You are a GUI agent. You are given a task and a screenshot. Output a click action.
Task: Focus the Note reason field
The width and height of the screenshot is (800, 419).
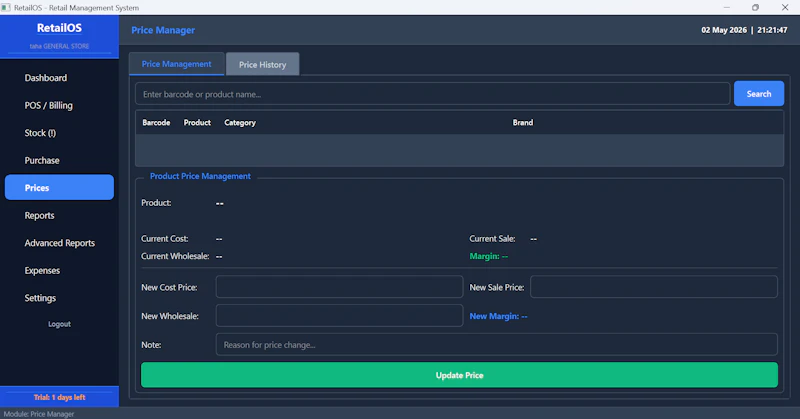click(x=496, y=344)
